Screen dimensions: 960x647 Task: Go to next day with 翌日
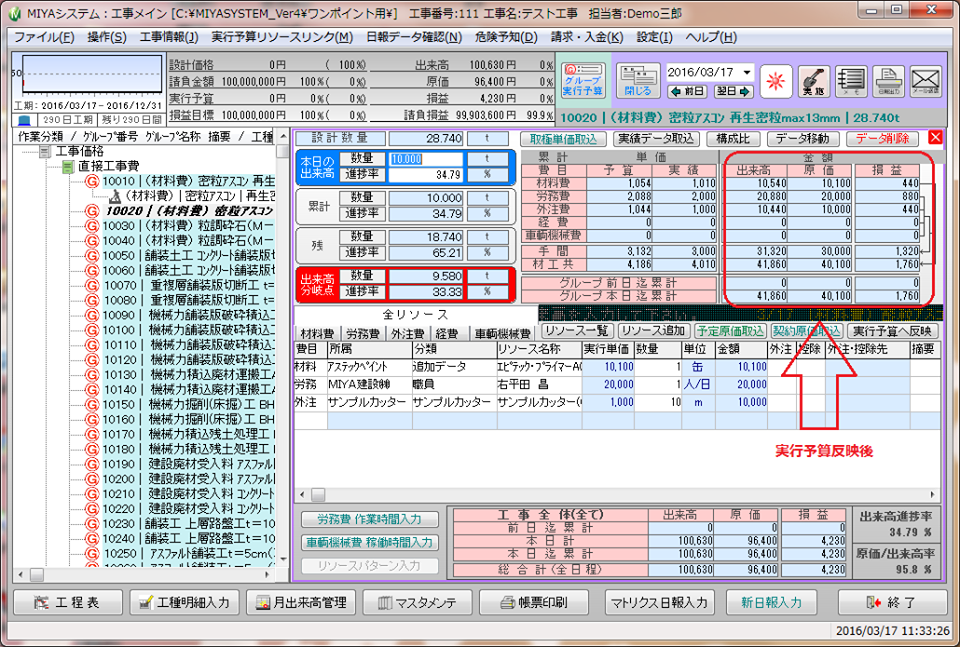[733, 92]
